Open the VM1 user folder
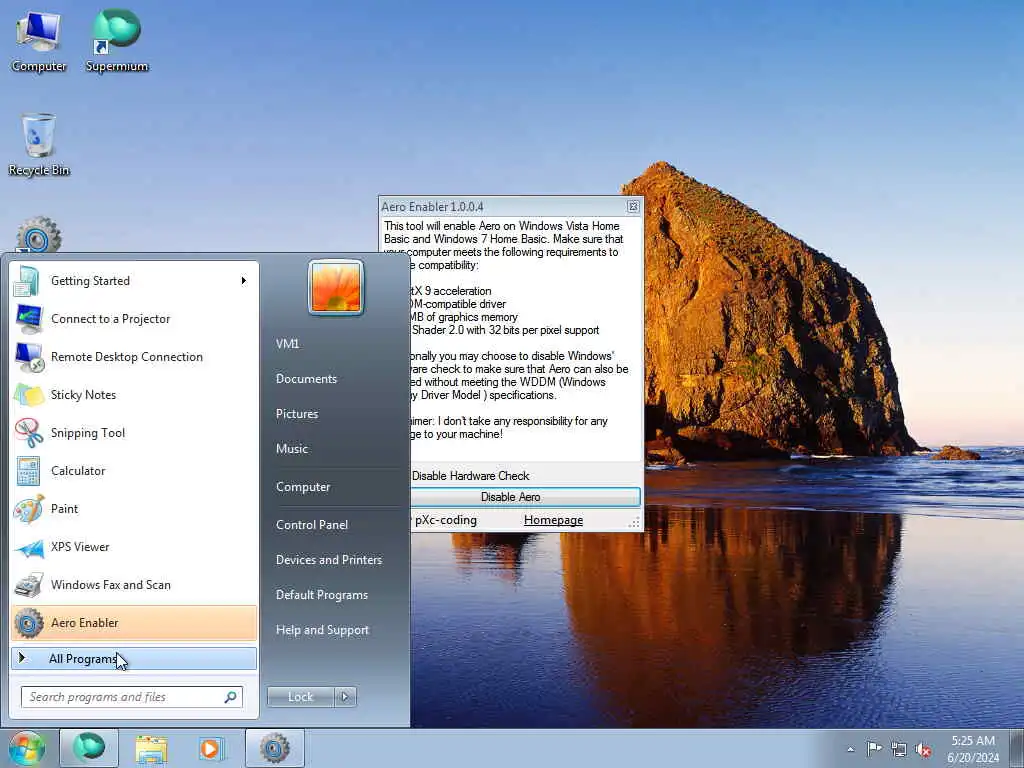This screenshot has height=768, width=1024. tap(287, 344)
